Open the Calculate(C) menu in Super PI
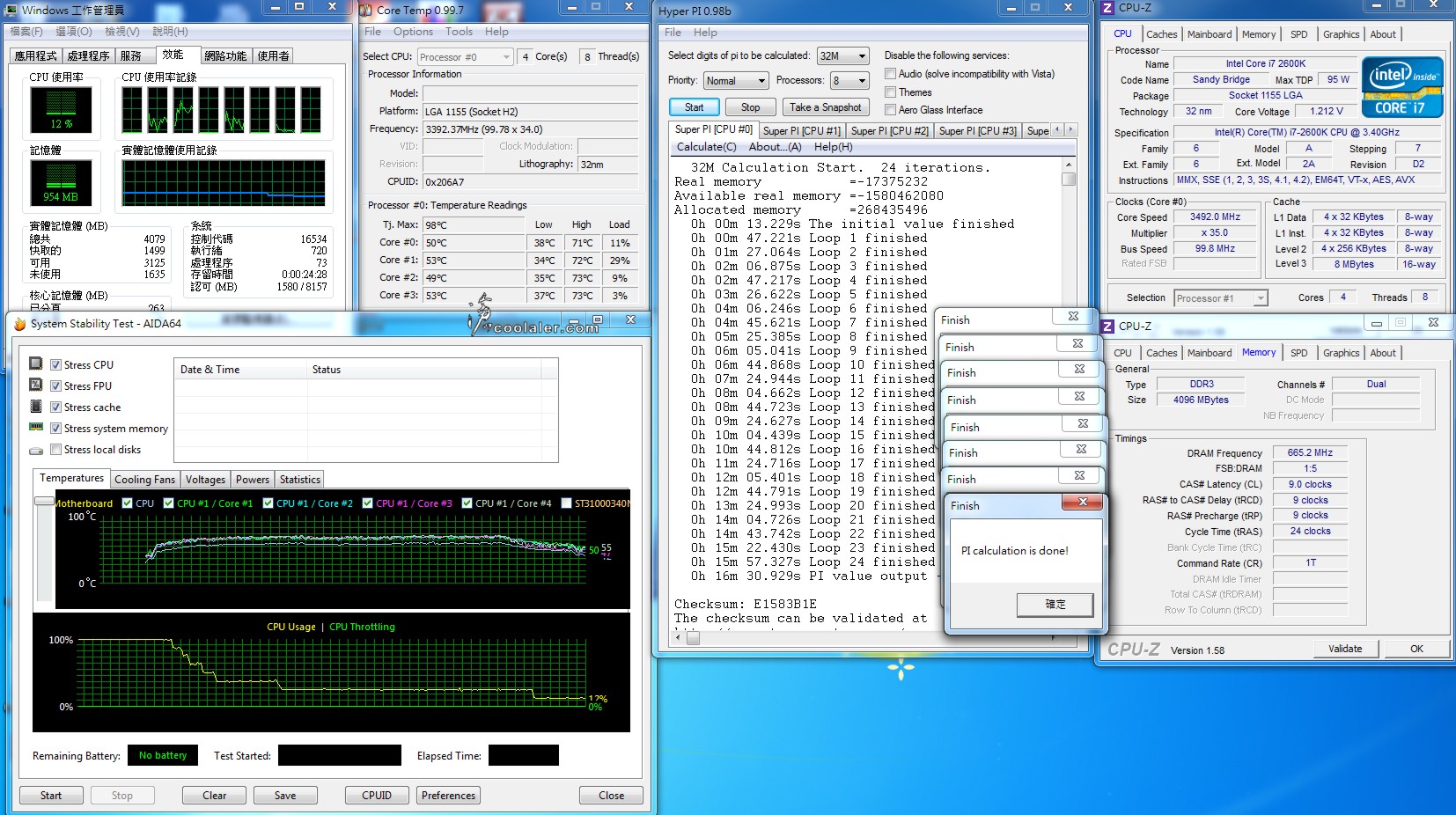 pyautogui.click(x=706, y=147)
